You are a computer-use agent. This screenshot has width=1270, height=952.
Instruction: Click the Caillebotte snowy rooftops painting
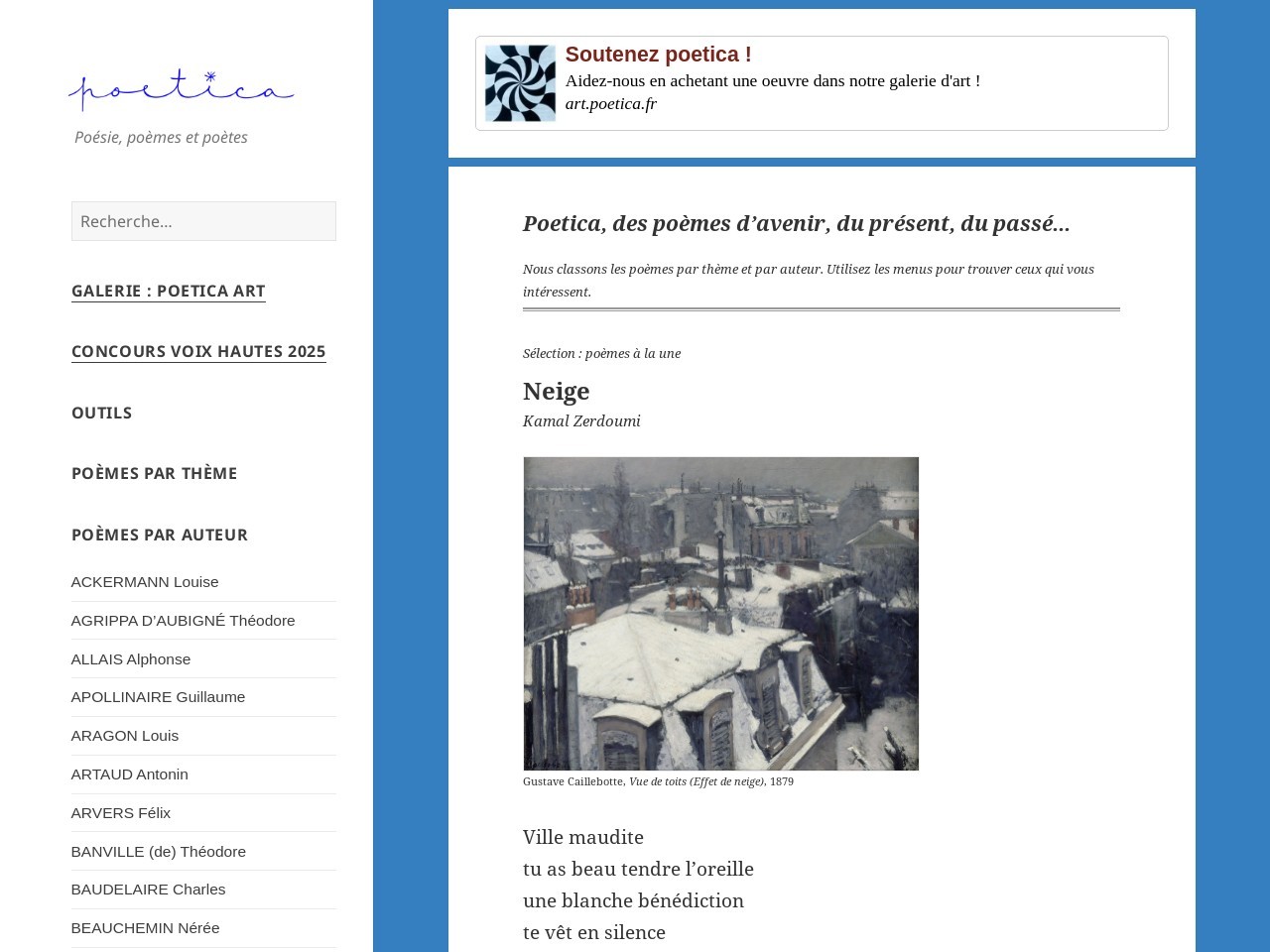pos(720,613)
